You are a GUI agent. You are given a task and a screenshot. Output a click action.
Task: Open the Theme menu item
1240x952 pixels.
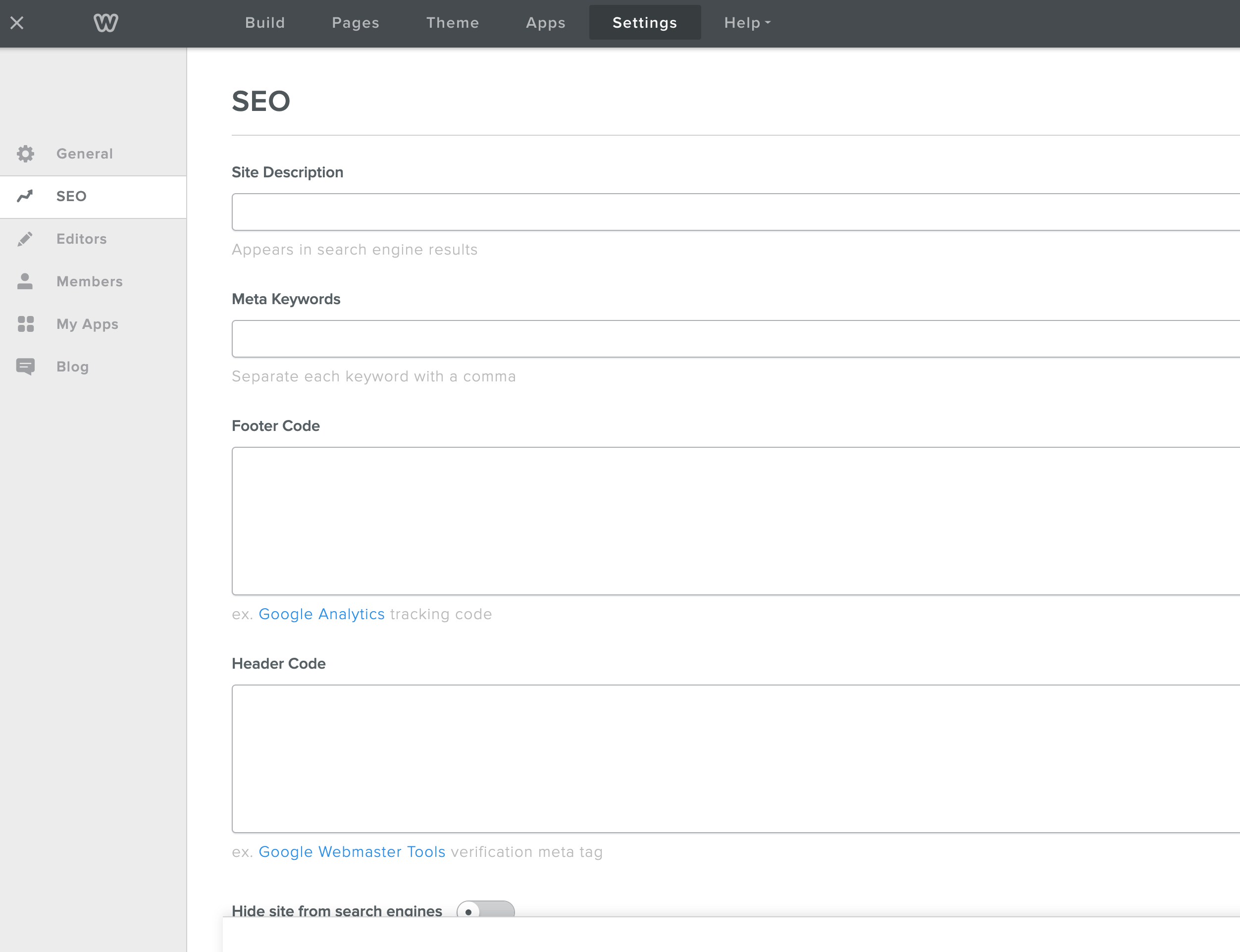pyautogui.click(x=453, y=23)
